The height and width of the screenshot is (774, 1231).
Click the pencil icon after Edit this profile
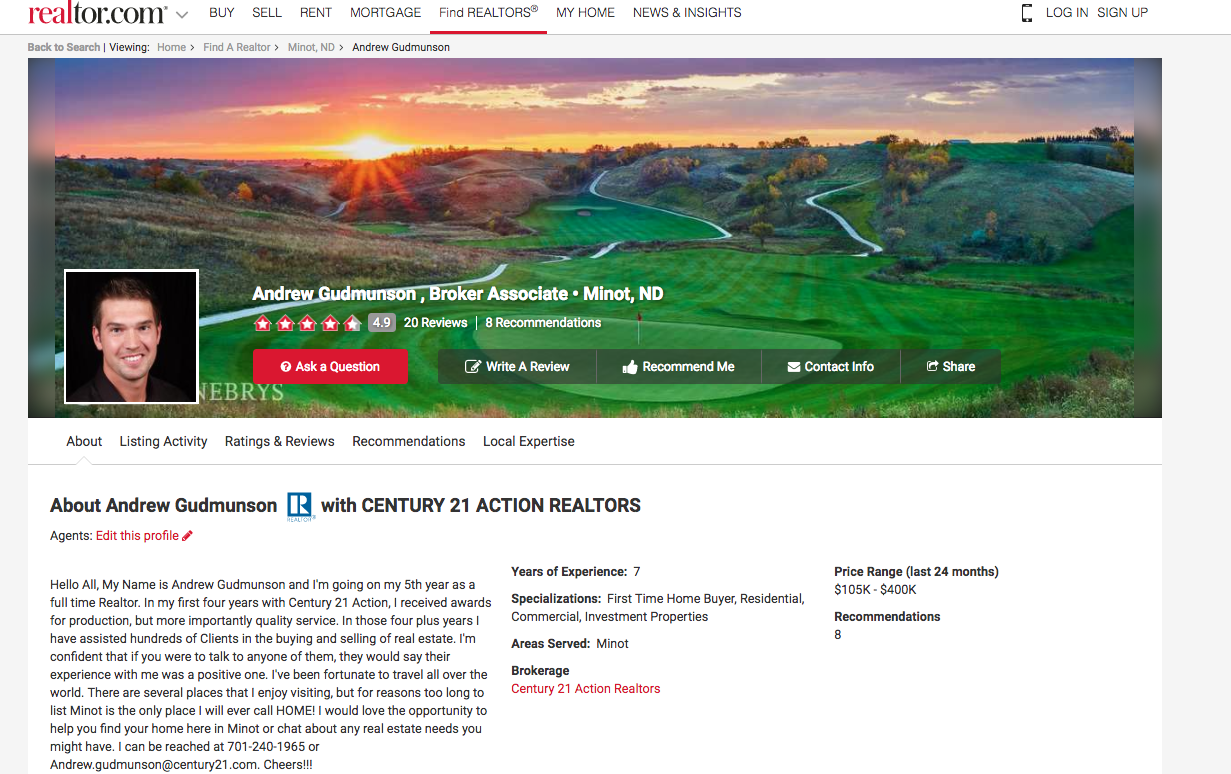tap(187, 536)
